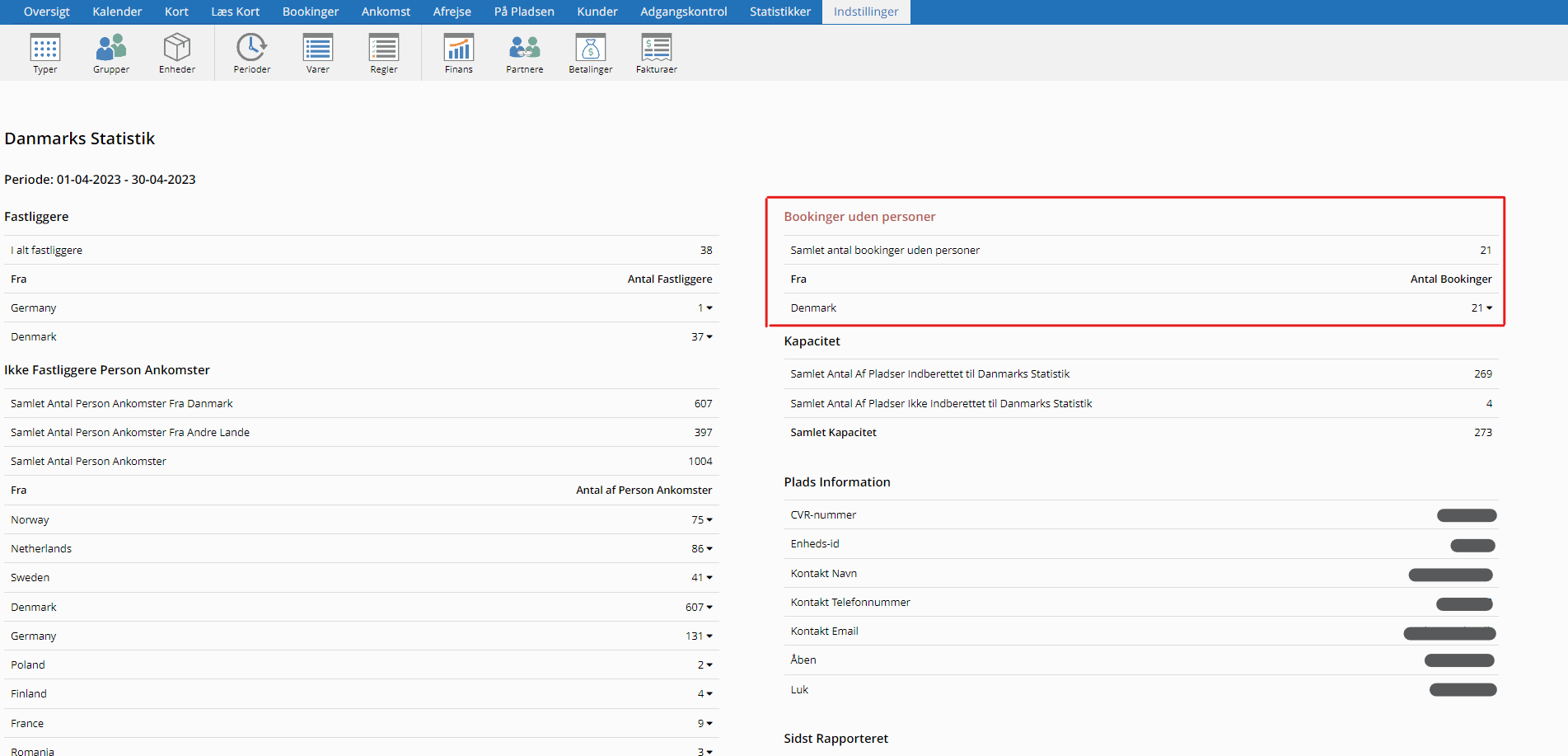
Task: Expand Norway person arrivals arrow
Action: pyautogui.click(x=709, y=520)
